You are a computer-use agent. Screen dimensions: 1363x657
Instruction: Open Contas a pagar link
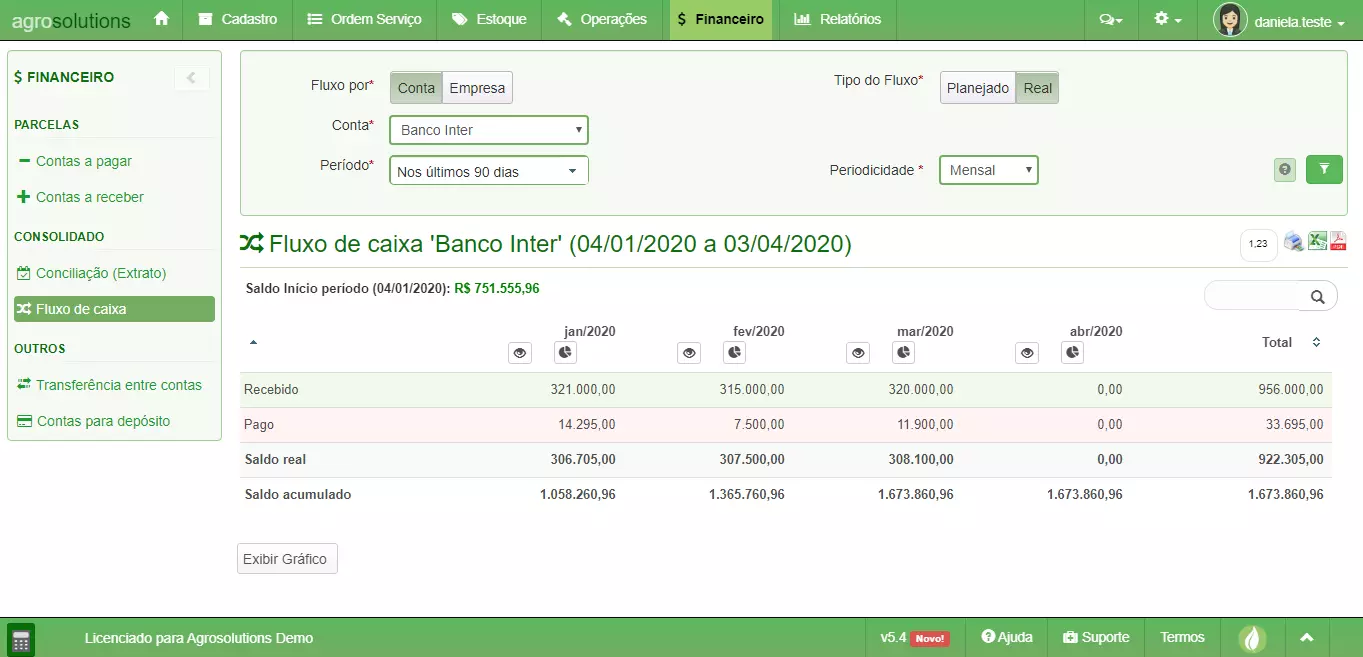tap(83, 161)
